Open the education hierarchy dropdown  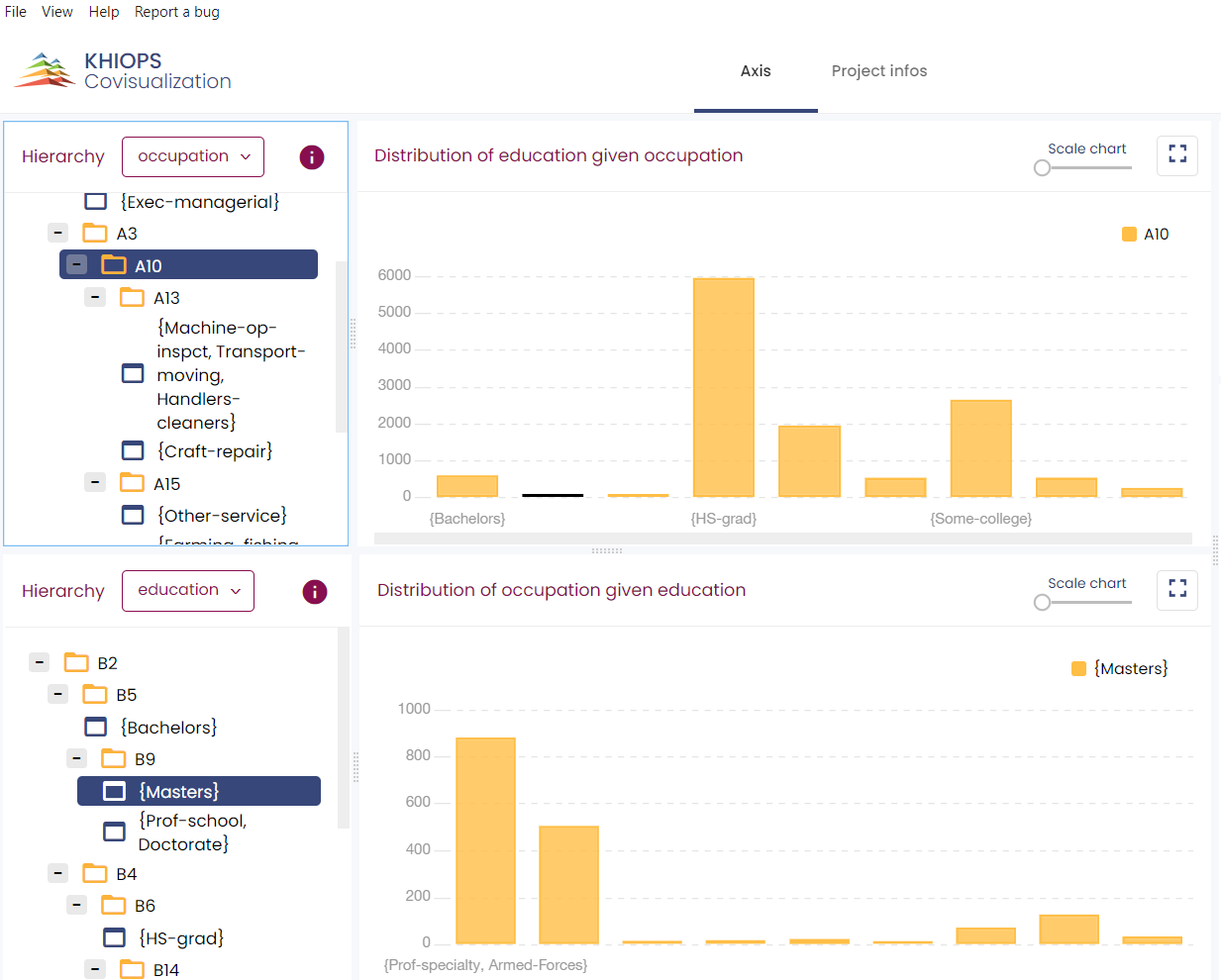pyautogui.click(x=188, y=591)
